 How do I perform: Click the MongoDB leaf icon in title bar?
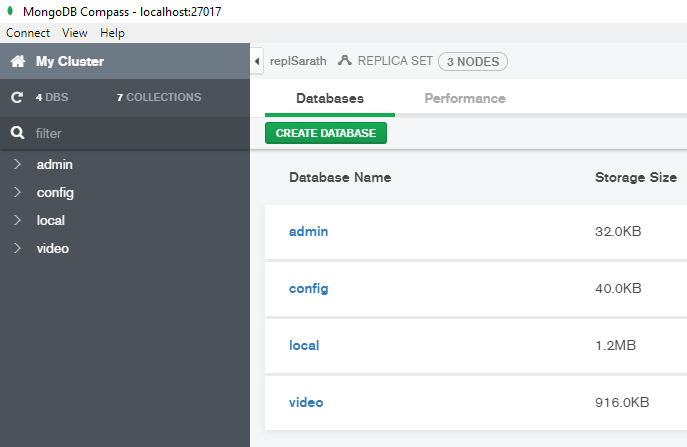10,11
